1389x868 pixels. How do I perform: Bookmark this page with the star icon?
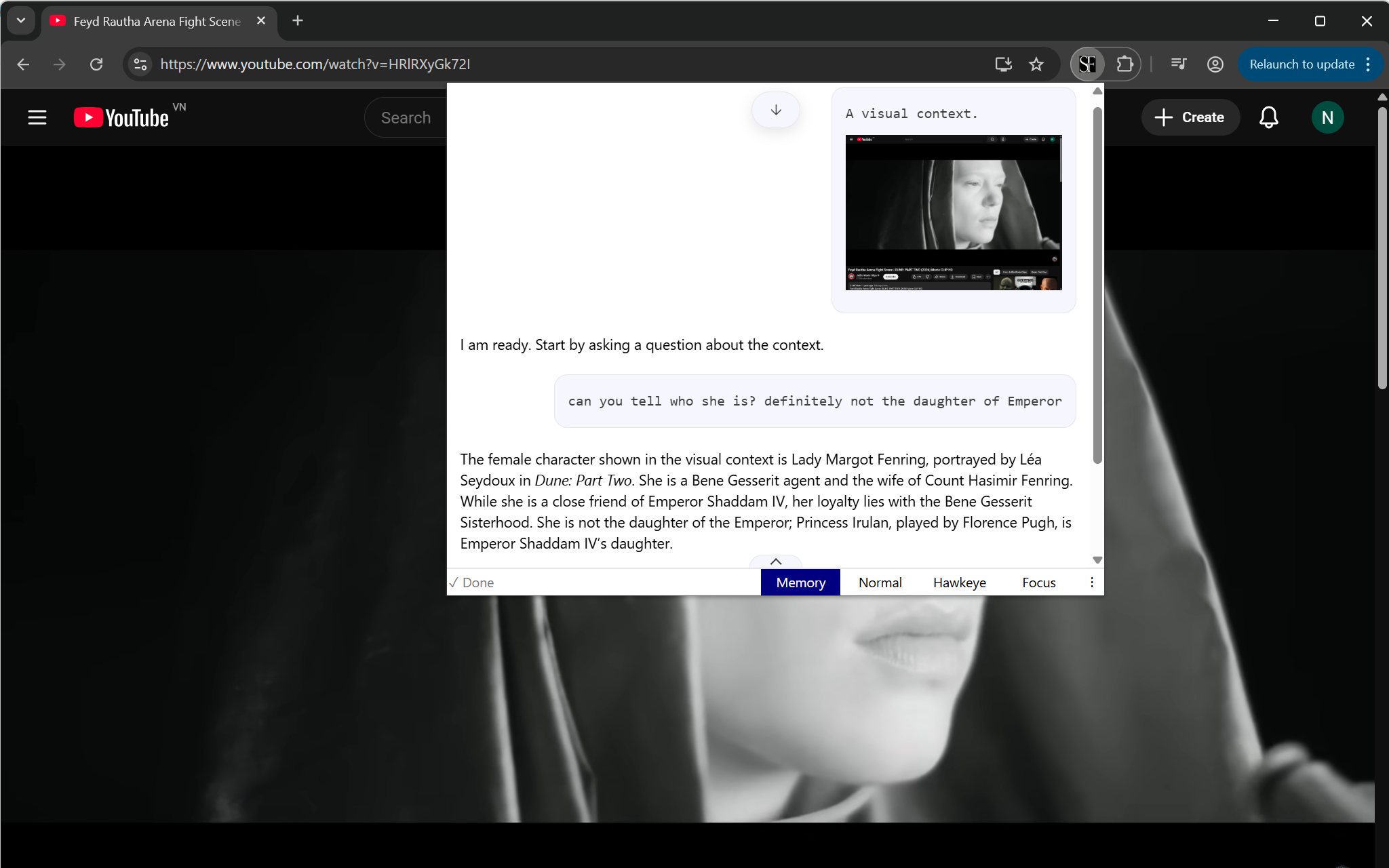tap(1036, 64)
